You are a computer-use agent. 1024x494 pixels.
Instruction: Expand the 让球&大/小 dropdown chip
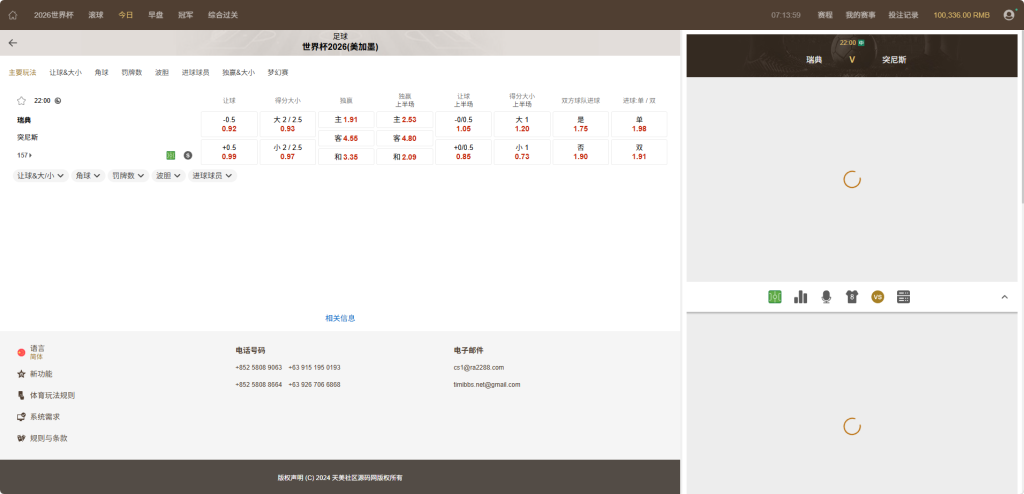[x=40, y=176]
